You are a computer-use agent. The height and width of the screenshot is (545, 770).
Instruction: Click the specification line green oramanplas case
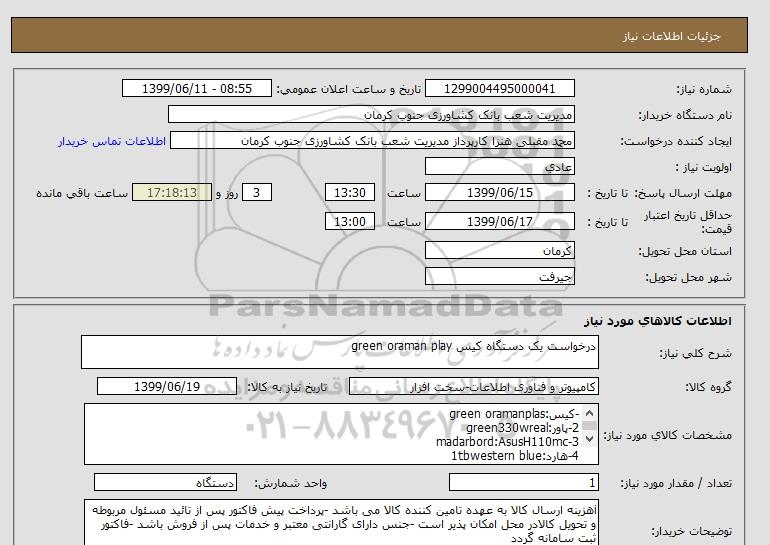coord(514,414)
